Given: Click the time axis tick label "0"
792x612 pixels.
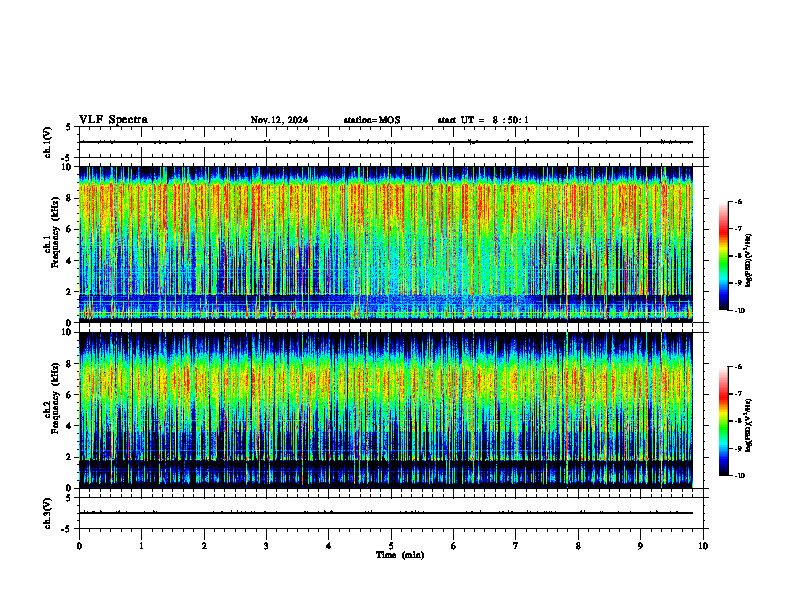Looking at the screenshot, I should point(79,546).
